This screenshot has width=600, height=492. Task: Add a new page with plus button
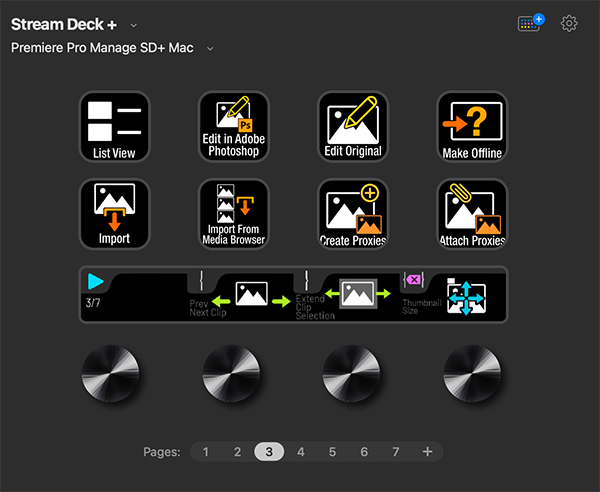click(427, 452)
